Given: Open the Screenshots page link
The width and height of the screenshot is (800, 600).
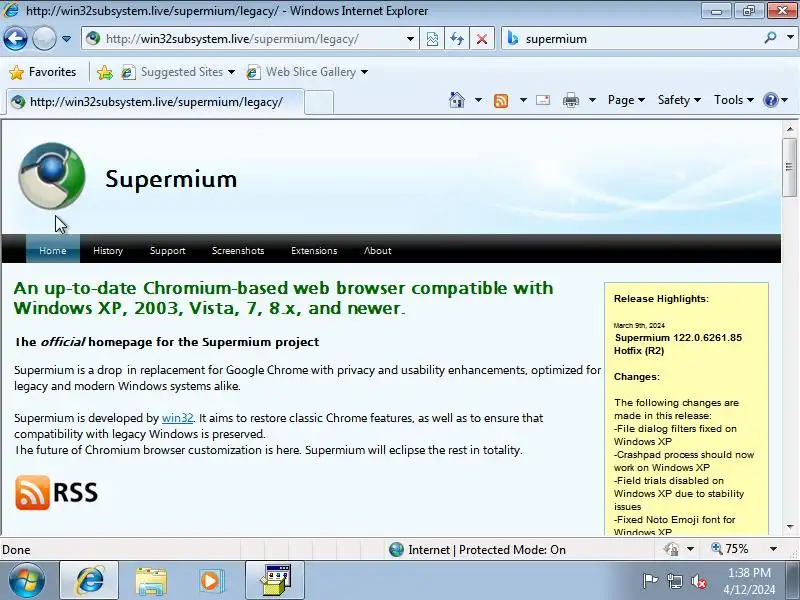Looking at the screenshot, I should pyautogui.click(x=238, y=251).
